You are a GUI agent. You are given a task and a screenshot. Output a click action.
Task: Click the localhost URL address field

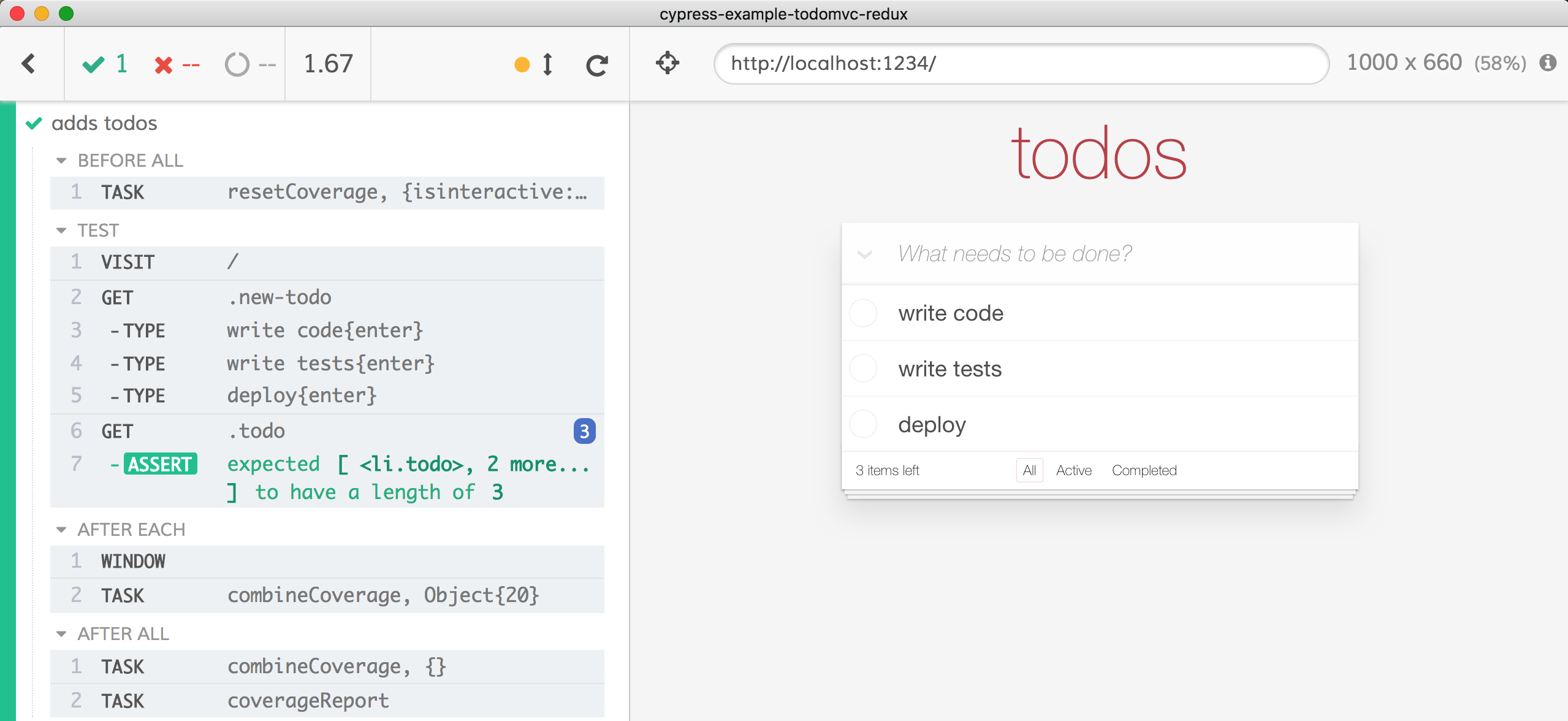(x=1021, y=64)
